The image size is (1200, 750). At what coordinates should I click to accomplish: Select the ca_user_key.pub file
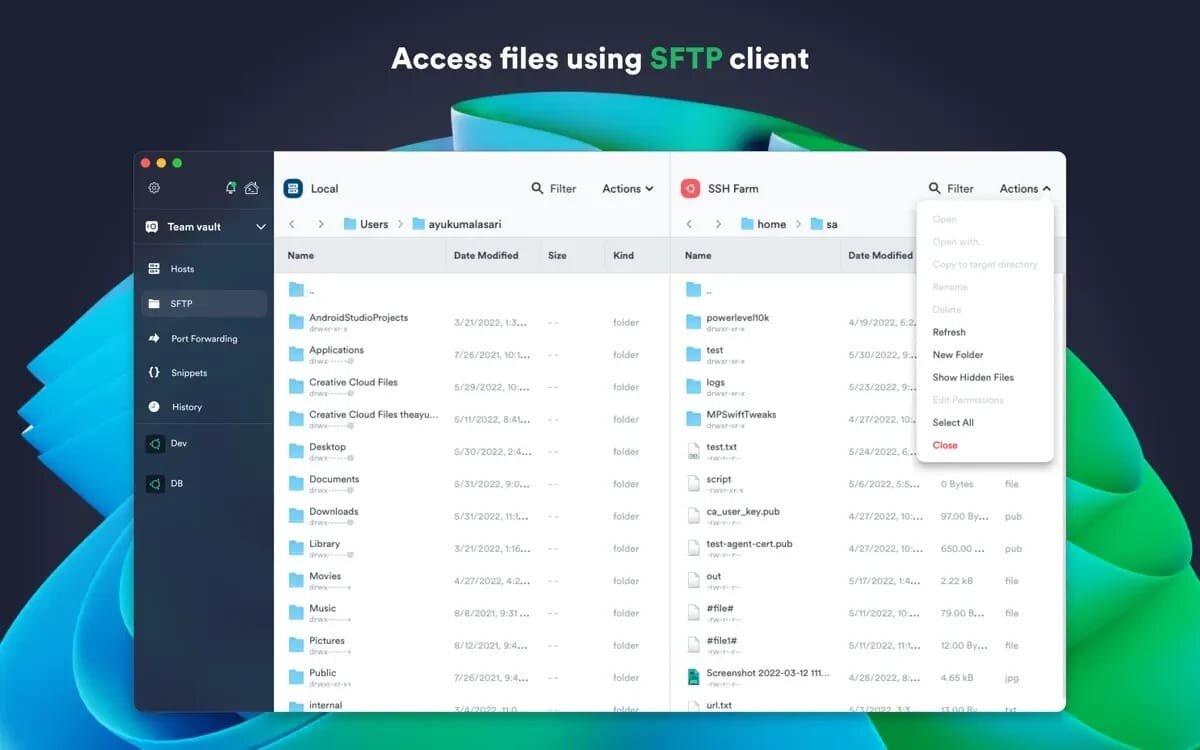(x=742, y=512)
